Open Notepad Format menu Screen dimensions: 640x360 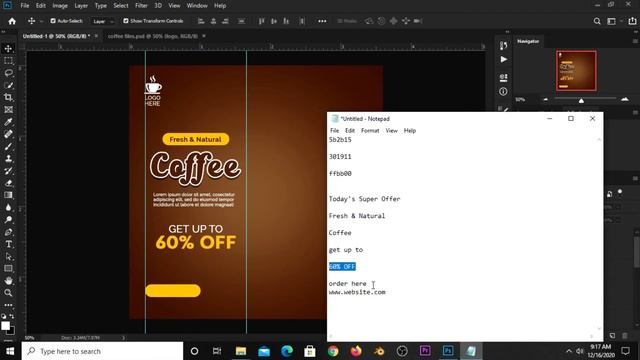pos(370,131)
